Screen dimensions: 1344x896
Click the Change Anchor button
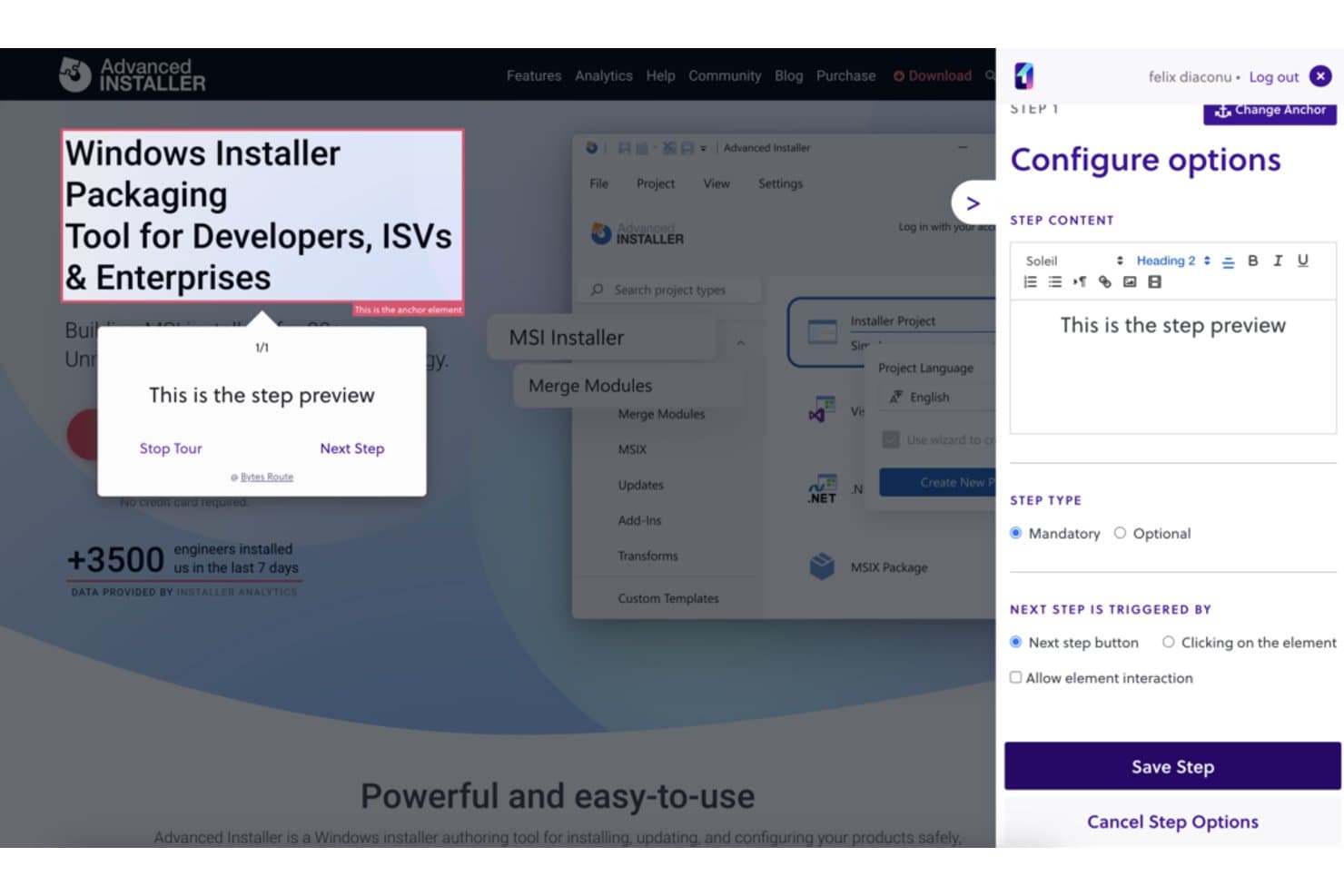click(1270, 111)
